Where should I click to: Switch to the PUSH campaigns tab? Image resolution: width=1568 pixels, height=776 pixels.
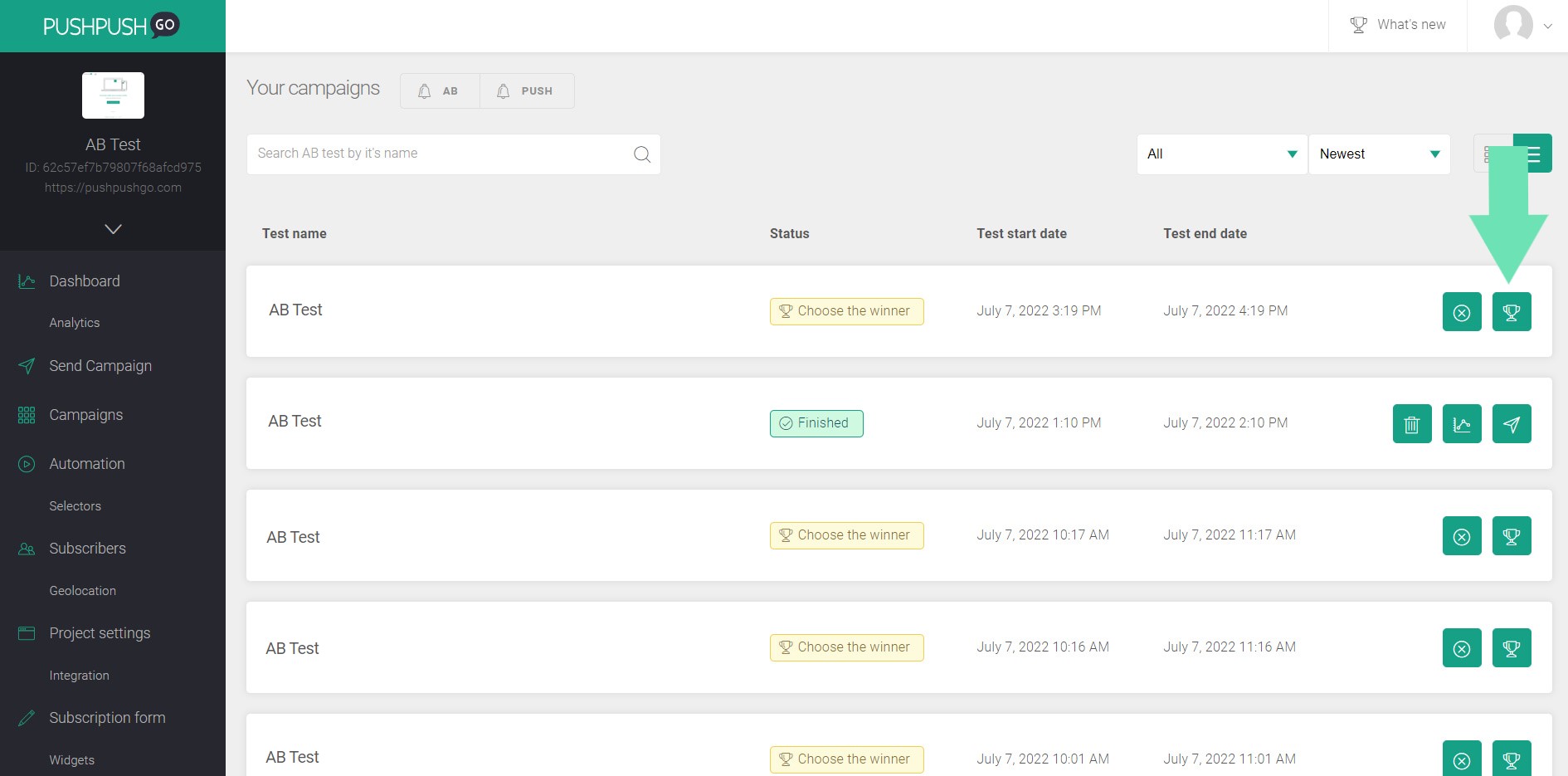[527, 91]
